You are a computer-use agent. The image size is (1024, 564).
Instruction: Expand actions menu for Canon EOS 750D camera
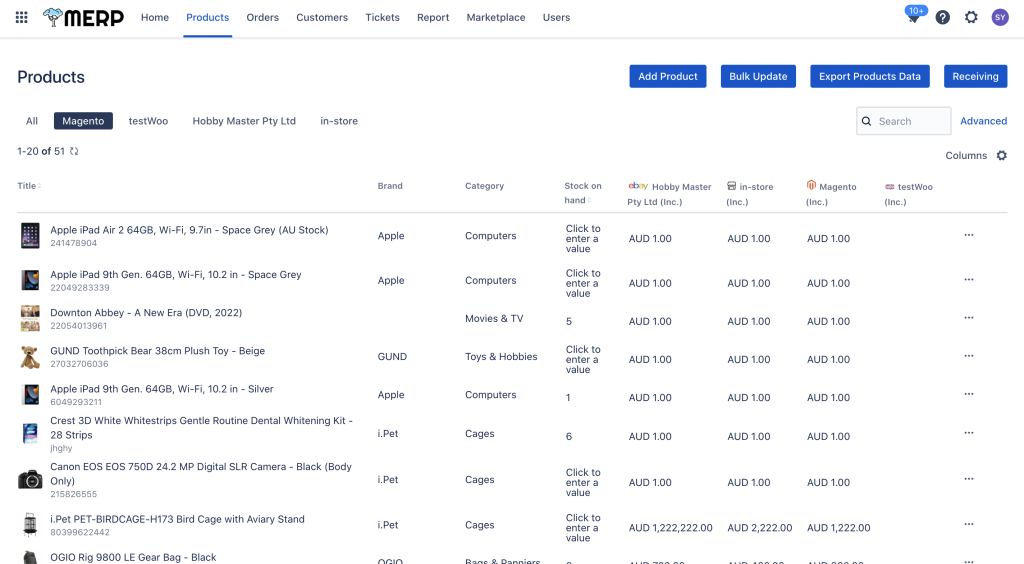pyautogui.click(x=968, y=479)
